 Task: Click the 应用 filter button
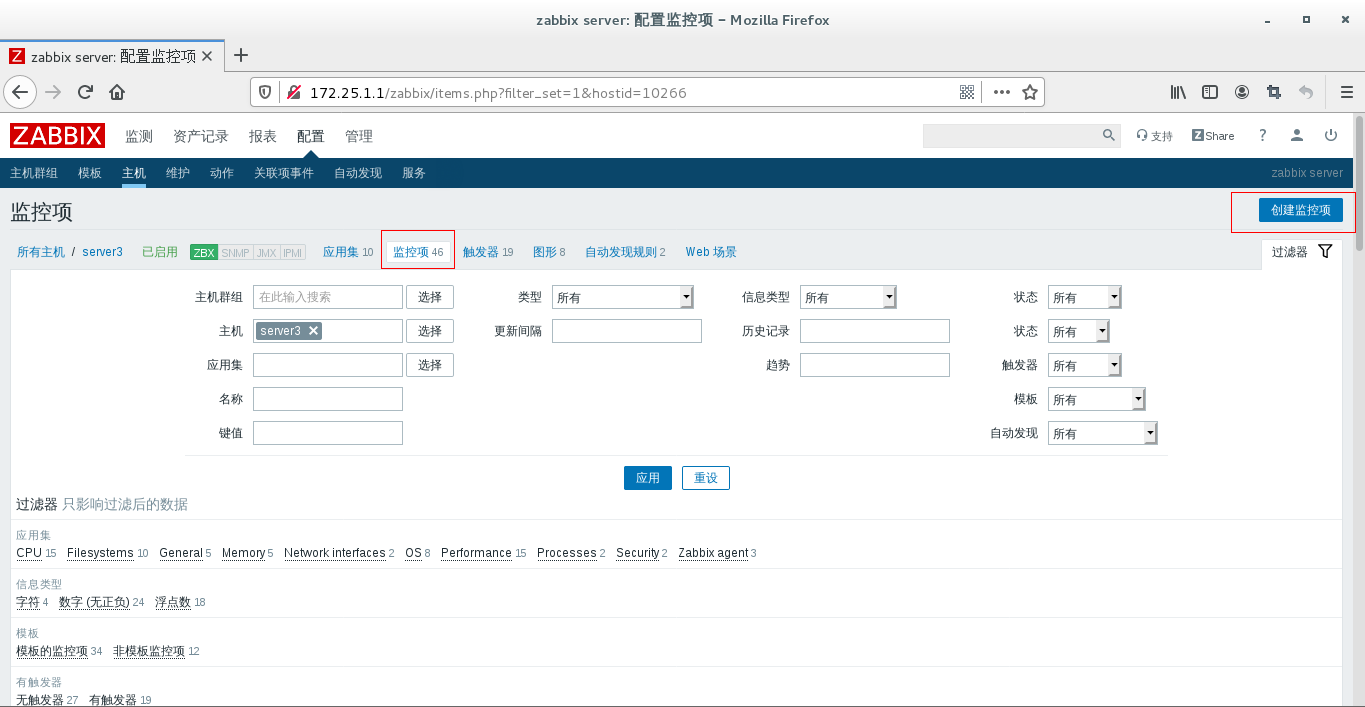click(x=648, y=478)
